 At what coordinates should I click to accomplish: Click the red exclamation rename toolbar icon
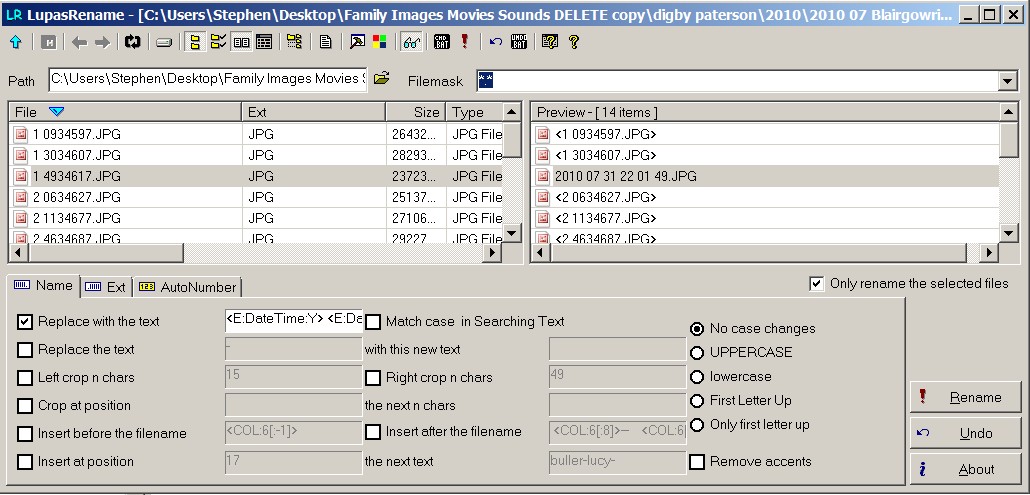[x=465, y=43]
